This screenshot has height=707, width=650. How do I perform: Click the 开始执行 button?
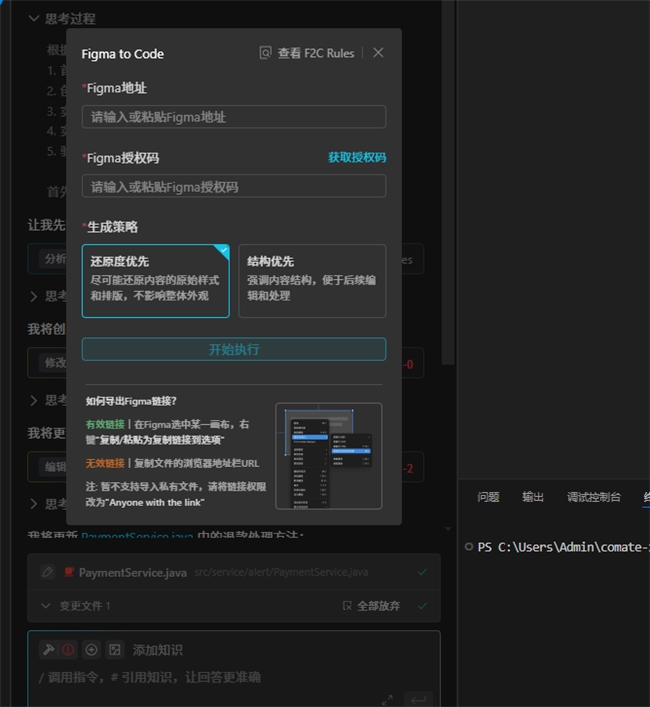point(233,349)
